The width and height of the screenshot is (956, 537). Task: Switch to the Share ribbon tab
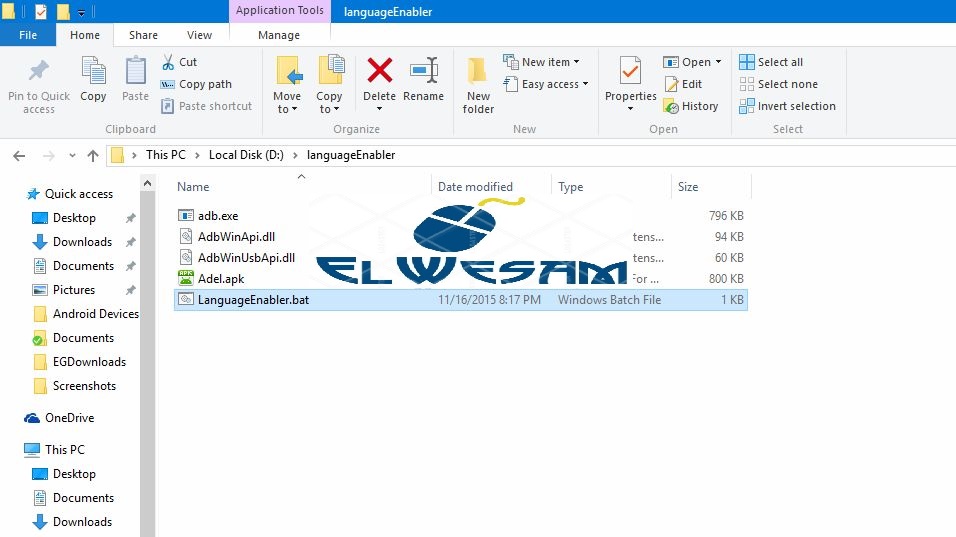tap(143, 35)
